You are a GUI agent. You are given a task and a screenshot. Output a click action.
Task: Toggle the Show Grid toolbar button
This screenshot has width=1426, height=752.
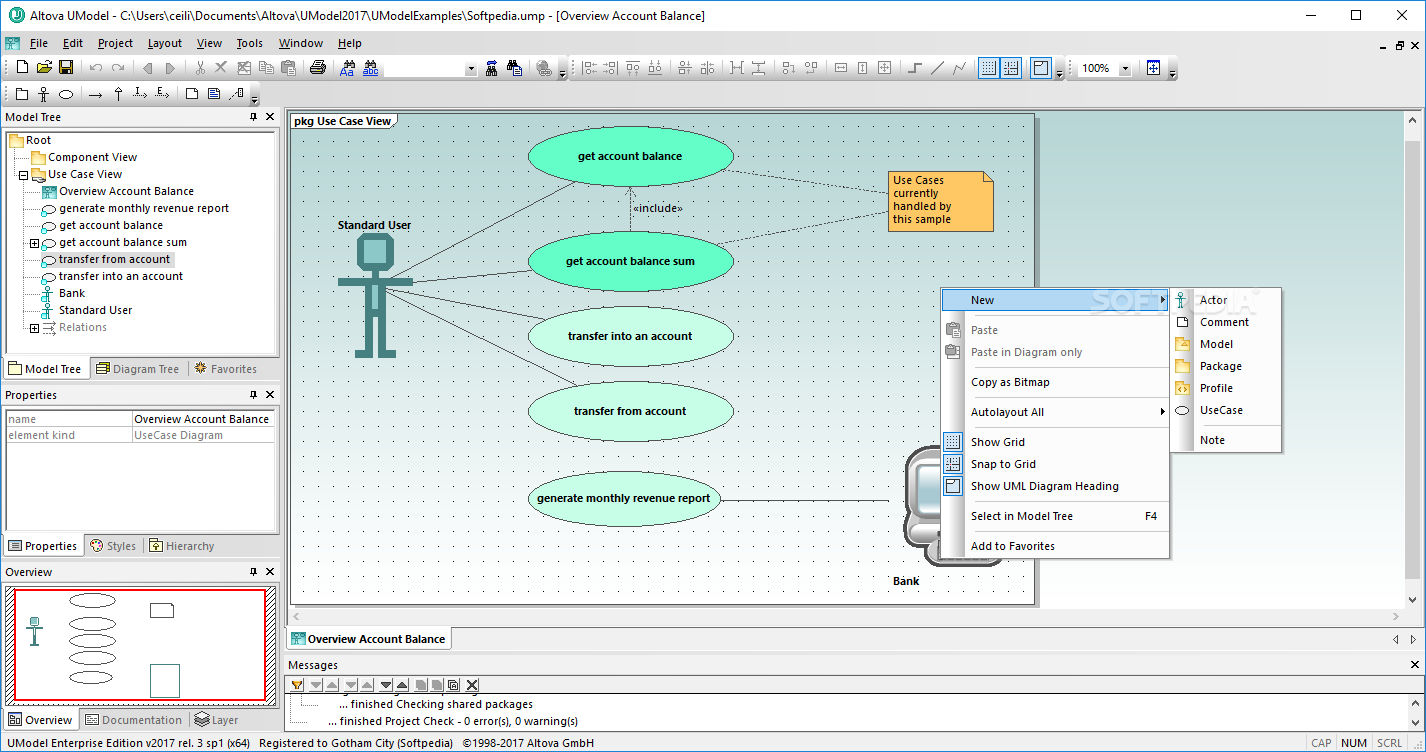point(988,68)
